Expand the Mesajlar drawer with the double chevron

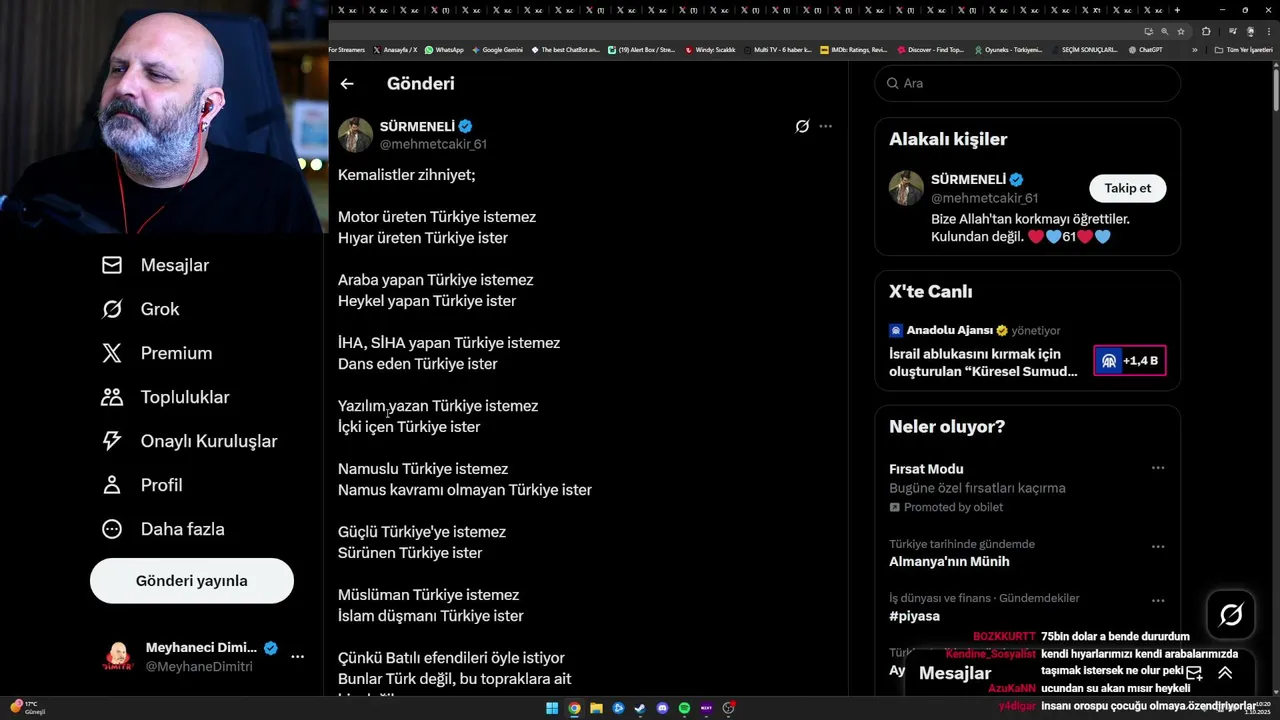point(1225,673)
